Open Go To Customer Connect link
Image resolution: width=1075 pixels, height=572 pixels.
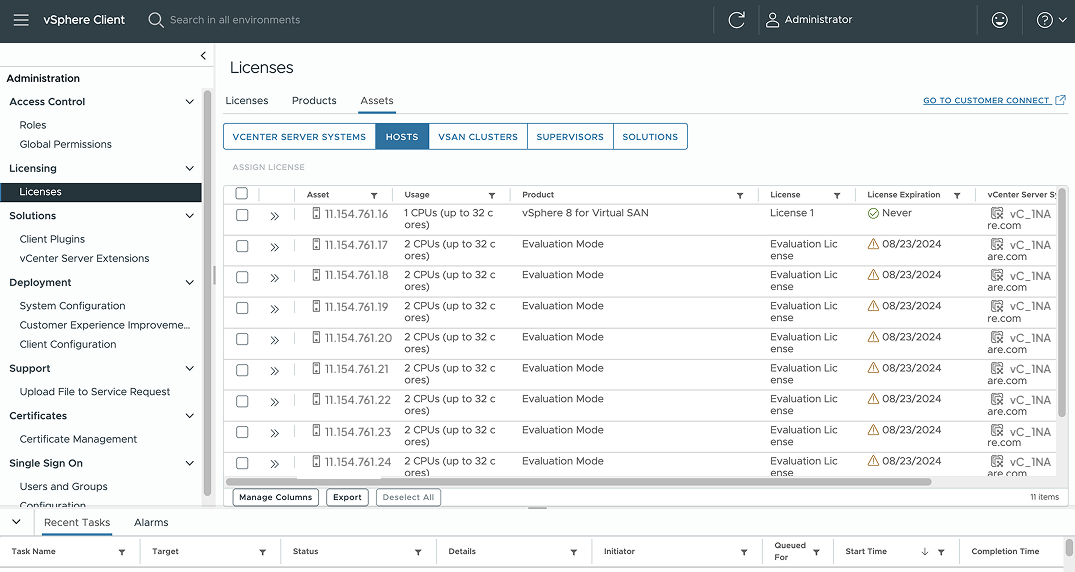(986, 100)
